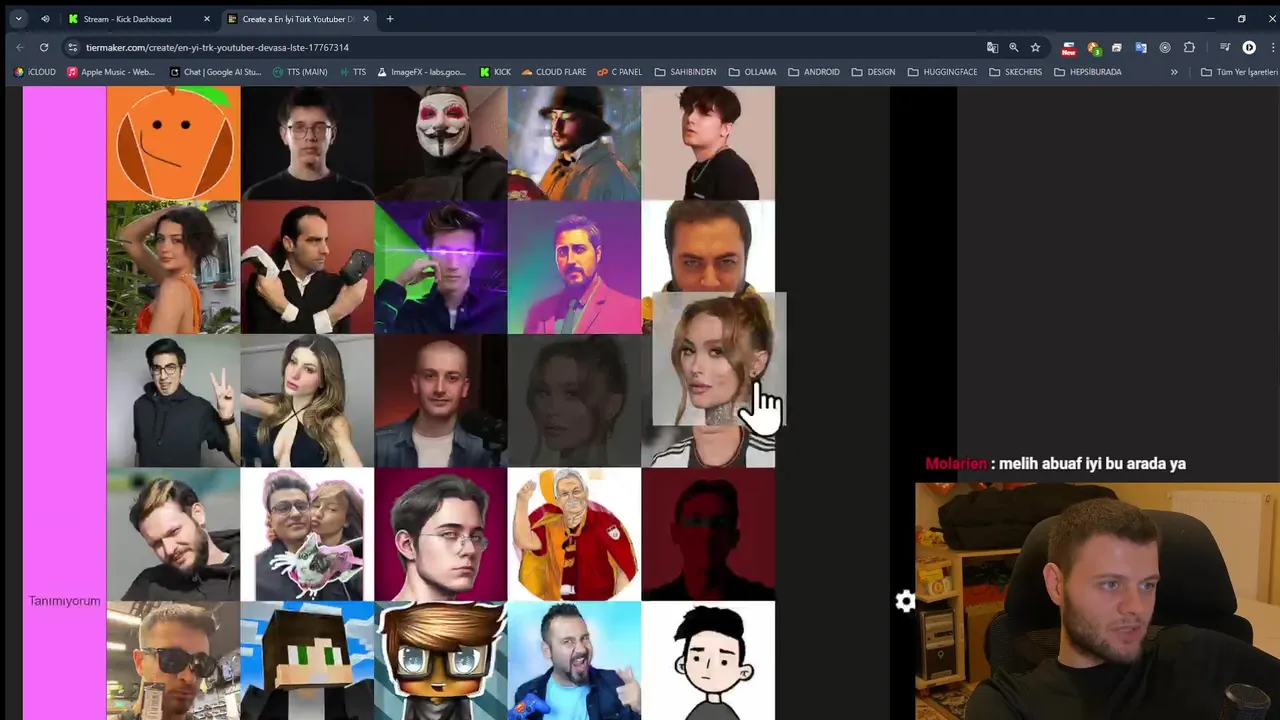Click the muted-audio speaker icon on tab bar
Image resolution: width=1280 pixels, height=720 pixels.
pos(45,19)
